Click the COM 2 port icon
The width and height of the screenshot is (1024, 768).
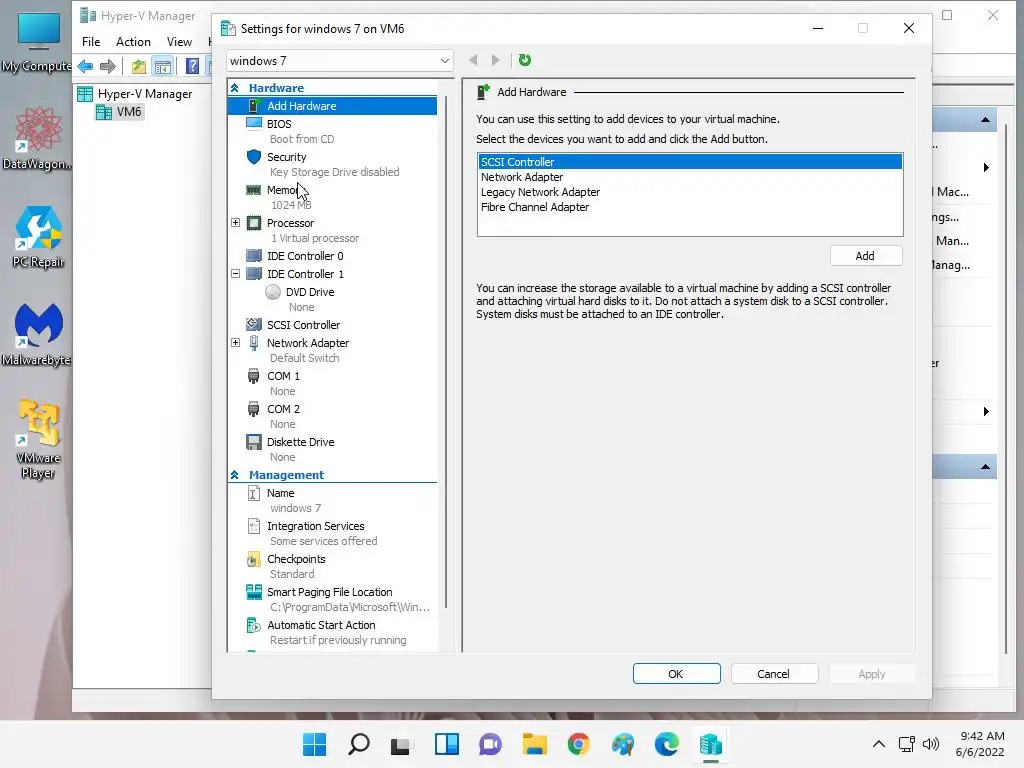(254, 409)
